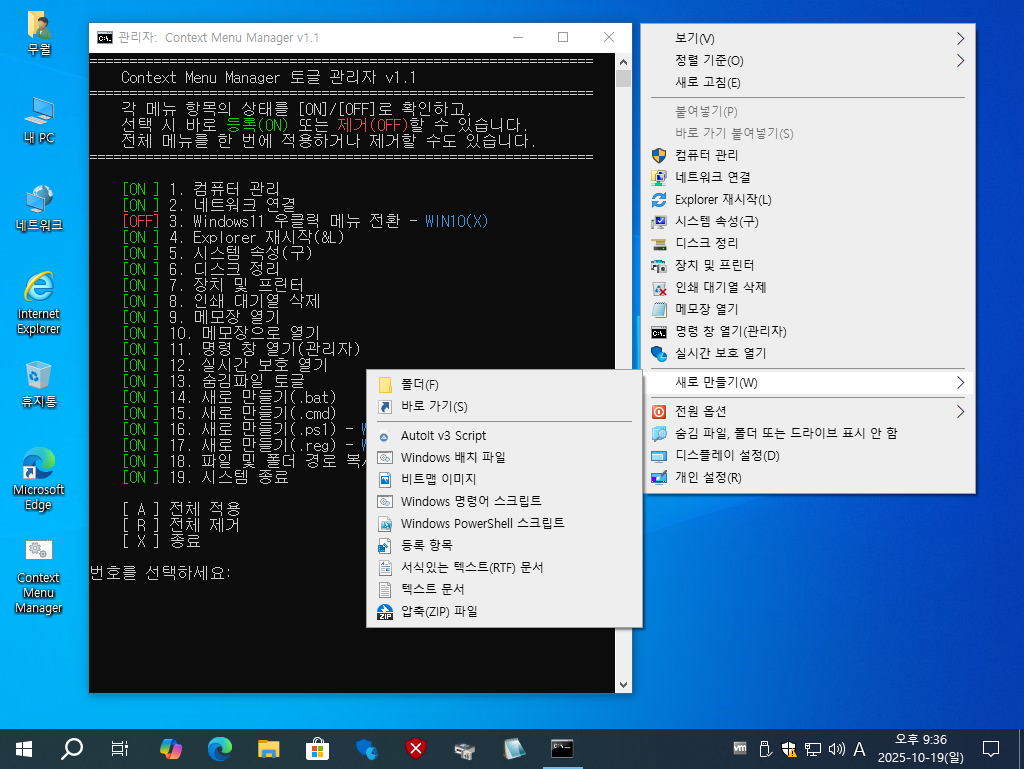Expand the 정렬 기준(O) submenu arrow

pyautogui.click(x=960, y=61)
